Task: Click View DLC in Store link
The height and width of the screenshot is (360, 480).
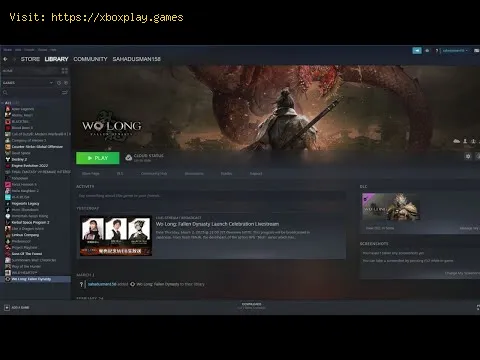Action: point(380,228)
